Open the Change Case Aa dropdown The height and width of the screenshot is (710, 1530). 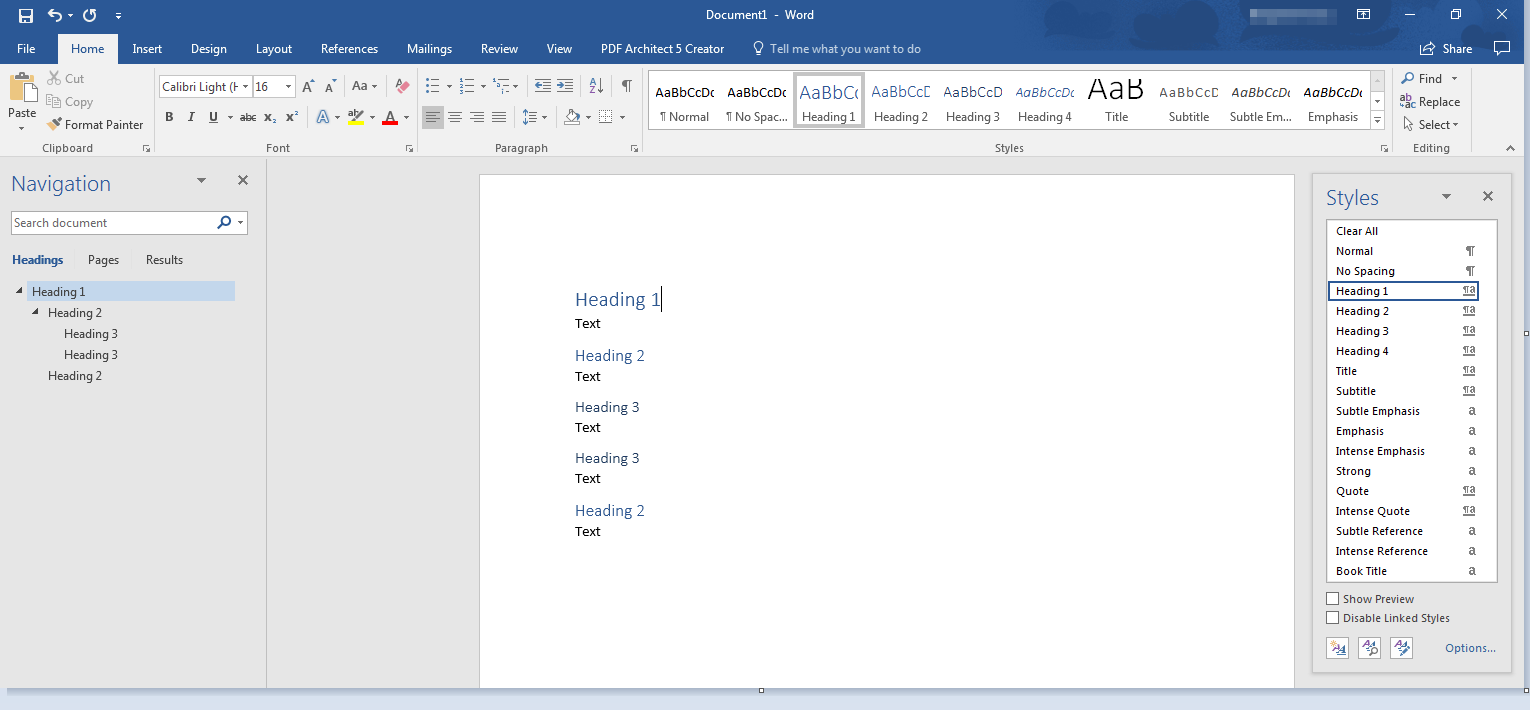(364, 87)
